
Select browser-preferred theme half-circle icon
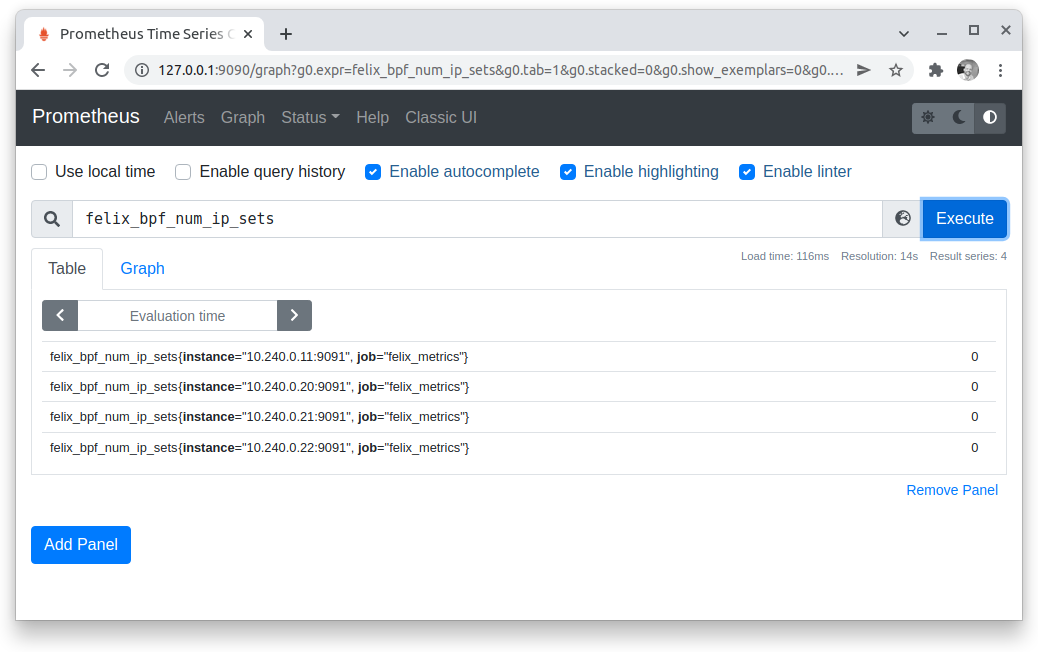990,117
